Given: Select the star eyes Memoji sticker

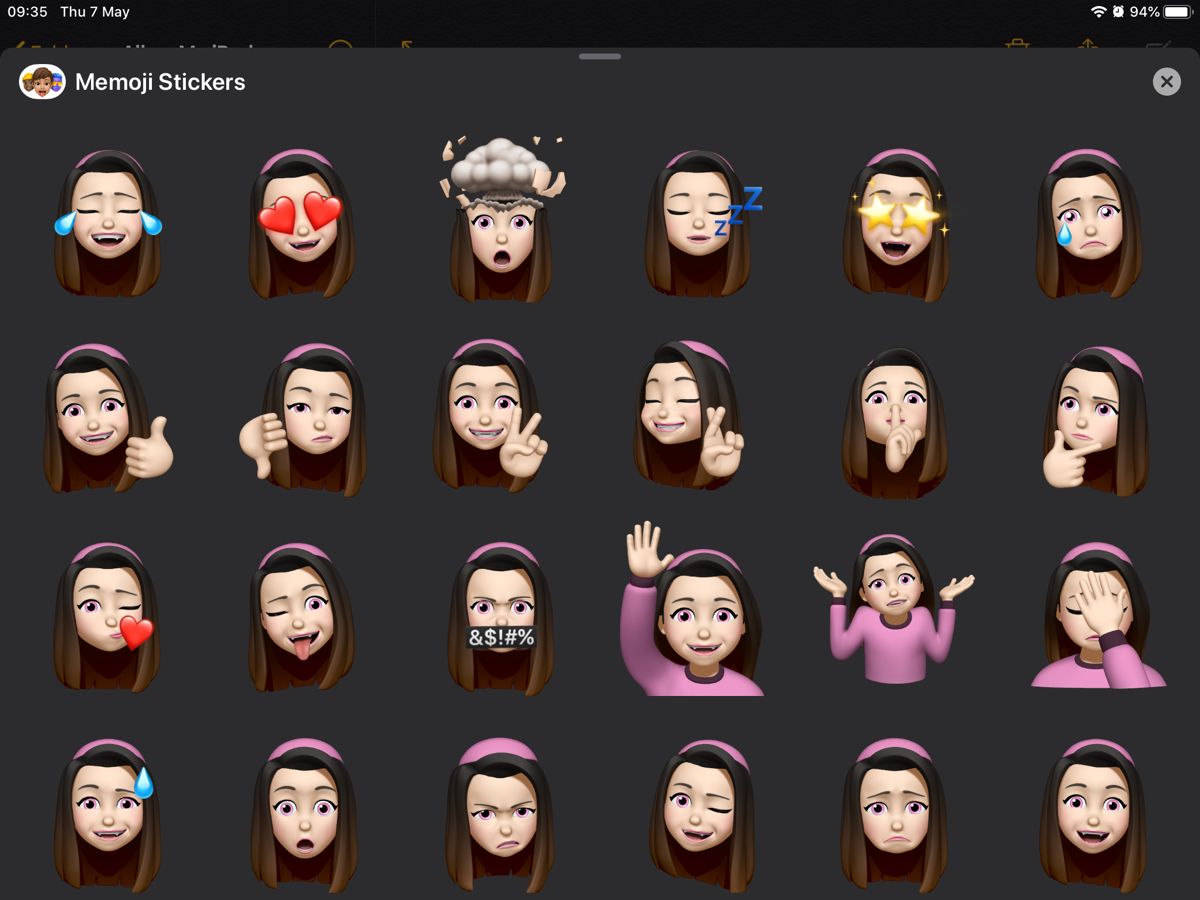Looking at the screenshot, I should [895, 225].
